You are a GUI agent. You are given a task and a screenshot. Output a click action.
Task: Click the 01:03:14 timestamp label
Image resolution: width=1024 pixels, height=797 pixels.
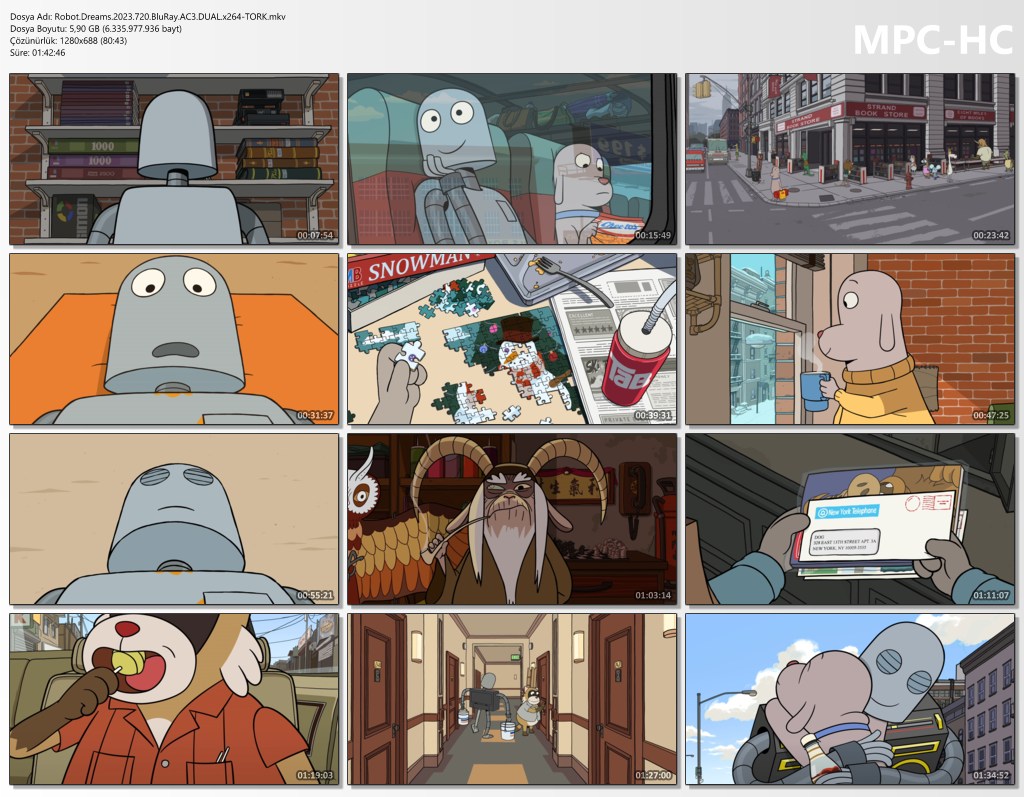pyautogui.click(x=652, y=595)
